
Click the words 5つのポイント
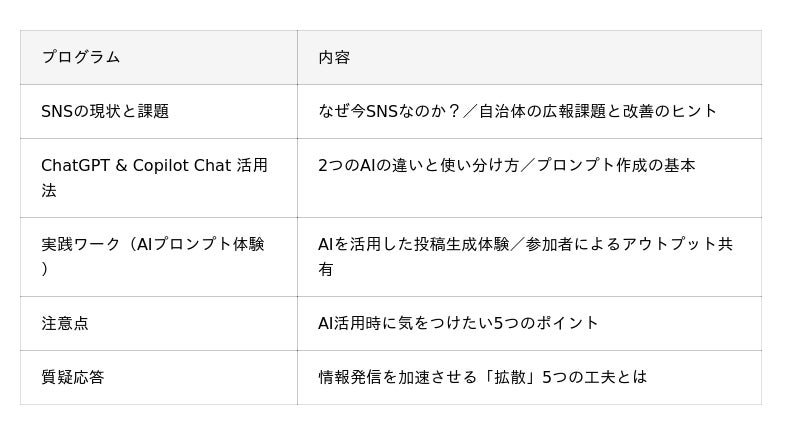point(547,323)
